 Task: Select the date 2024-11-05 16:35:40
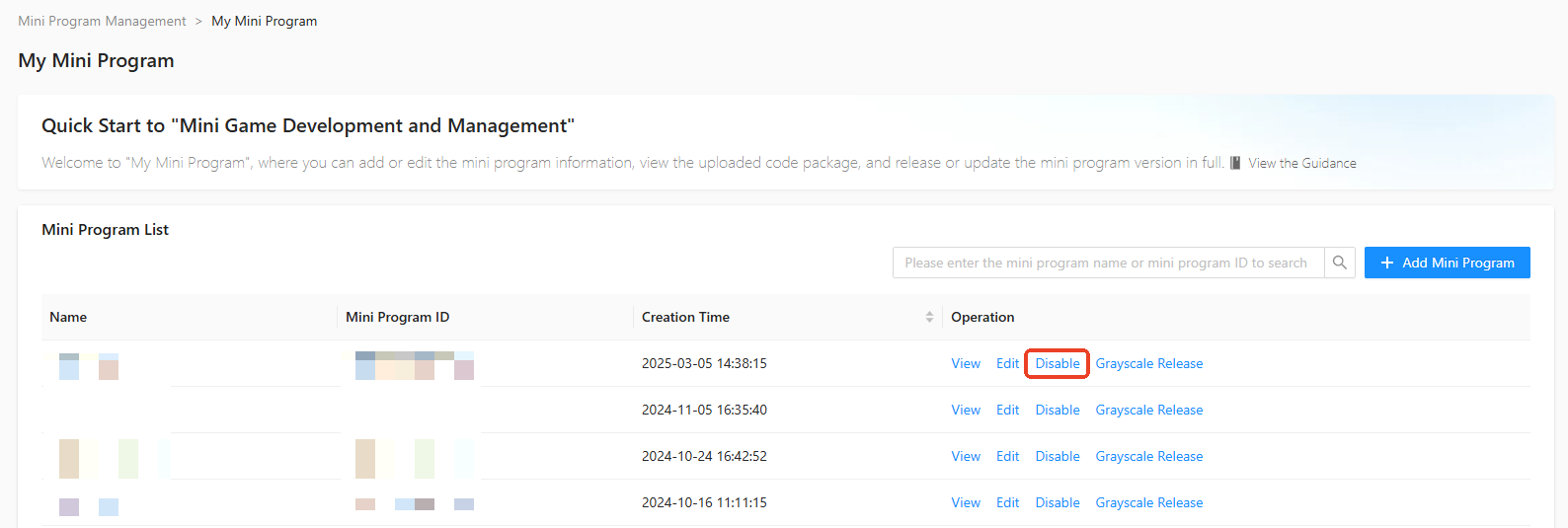click(704, 410)
